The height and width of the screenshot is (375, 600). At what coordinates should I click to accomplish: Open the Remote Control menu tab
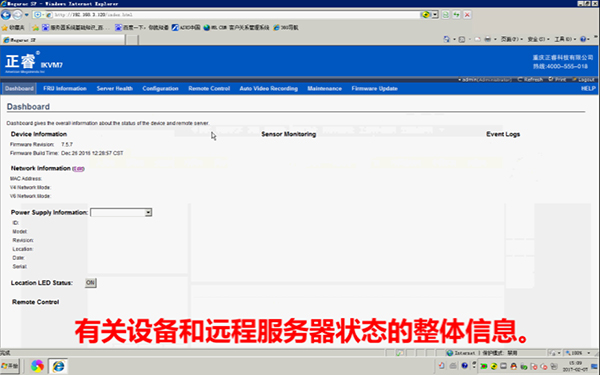coord(209,88)
